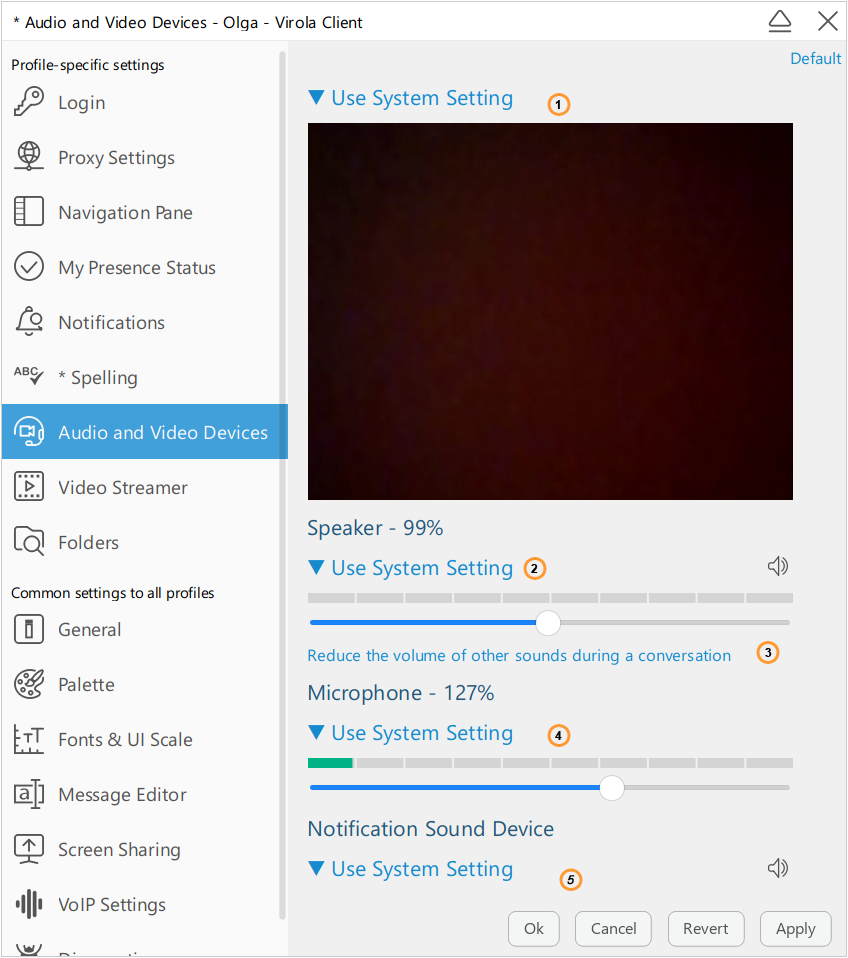Open the Notifications bell settings
The image size is (848, 958).
30,322
